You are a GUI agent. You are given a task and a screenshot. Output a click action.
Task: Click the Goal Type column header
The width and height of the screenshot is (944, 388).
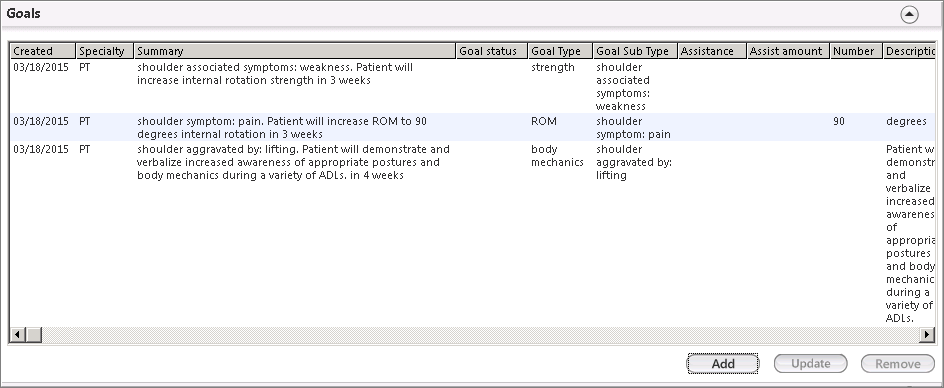[x=560, y=51]
